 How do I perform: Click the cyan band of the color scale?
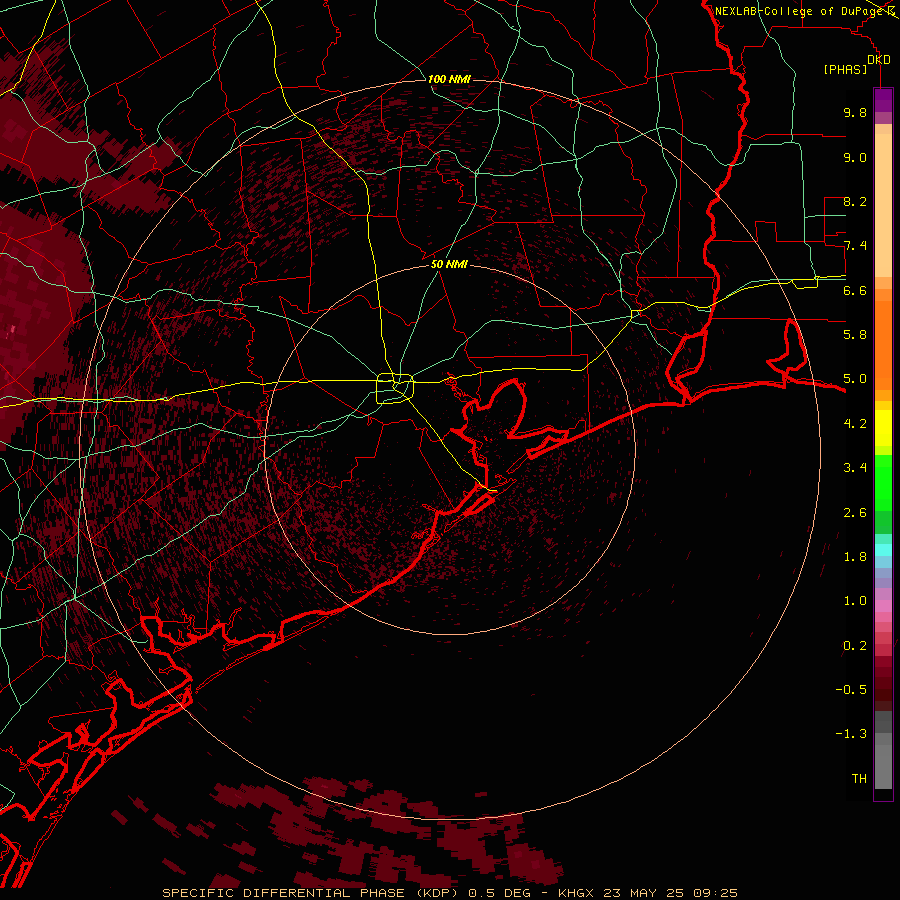point(883,549)
